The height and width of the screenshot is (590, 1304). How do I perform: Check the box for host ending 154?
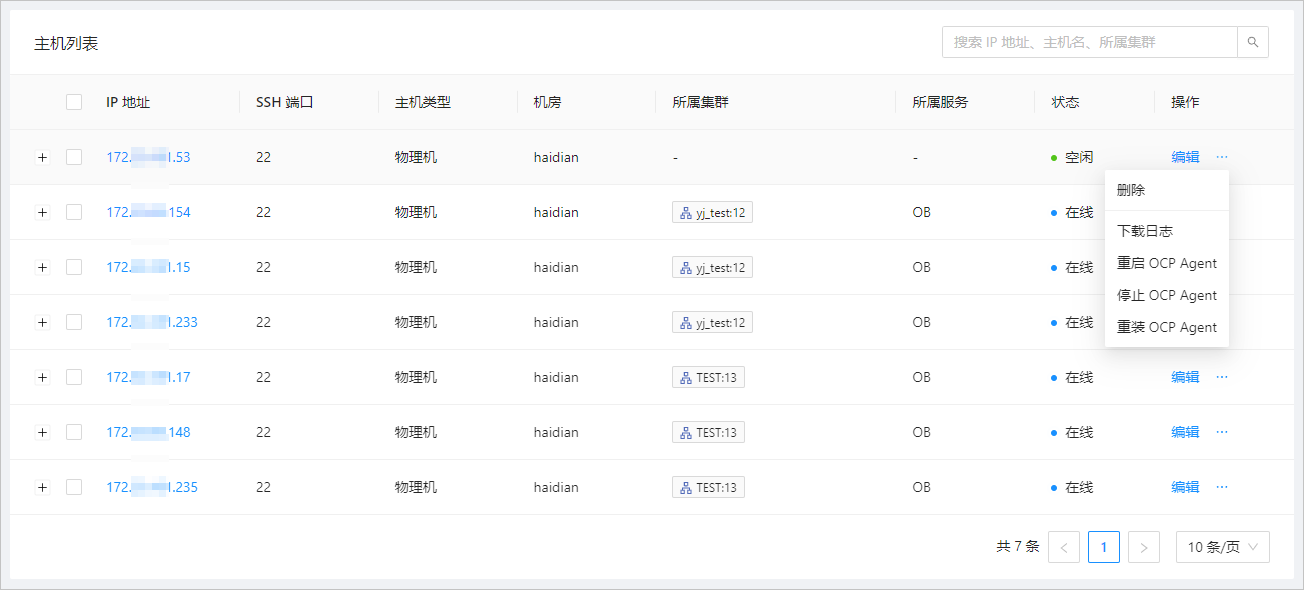pyautogui.click(x=74, y=212)
